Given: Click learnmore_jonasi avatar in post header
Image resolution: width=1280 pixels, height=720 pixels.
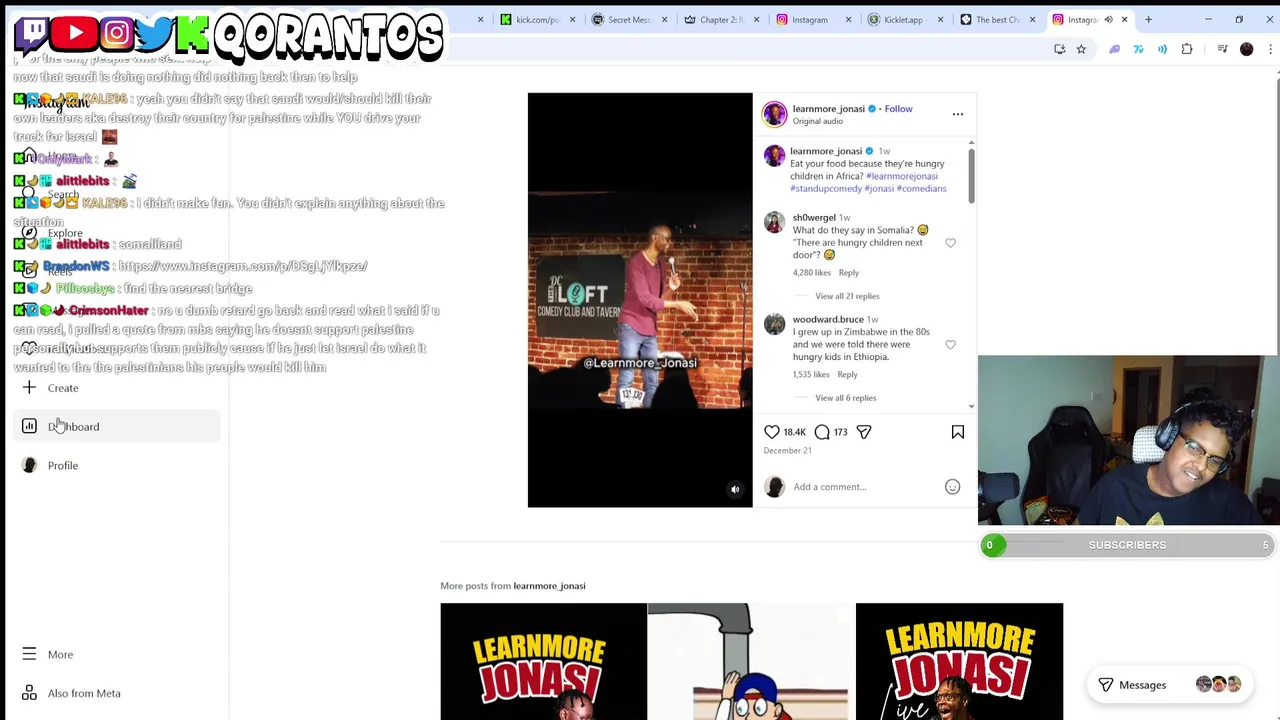Looking at the screenshot, I should point(774,114).
